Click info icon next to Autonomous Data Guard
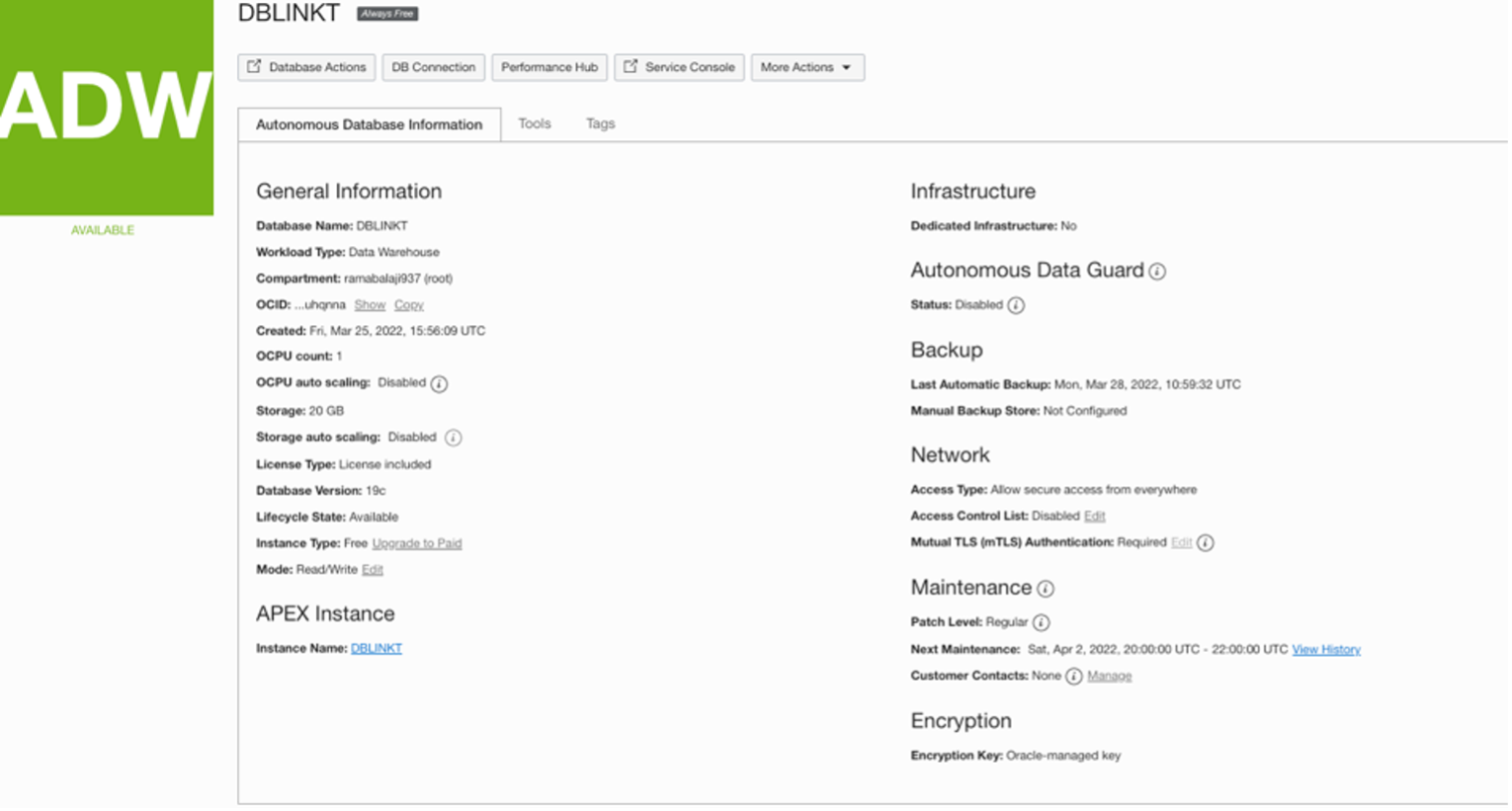 [1157, 272]
